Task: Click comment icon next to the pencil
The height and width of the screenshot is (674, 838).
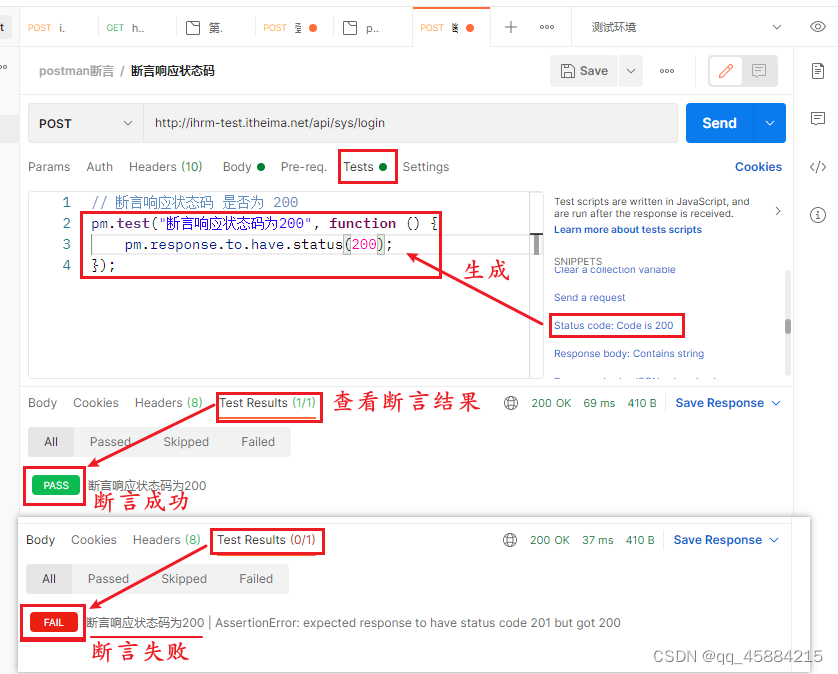Action: [x=757, y=71]
